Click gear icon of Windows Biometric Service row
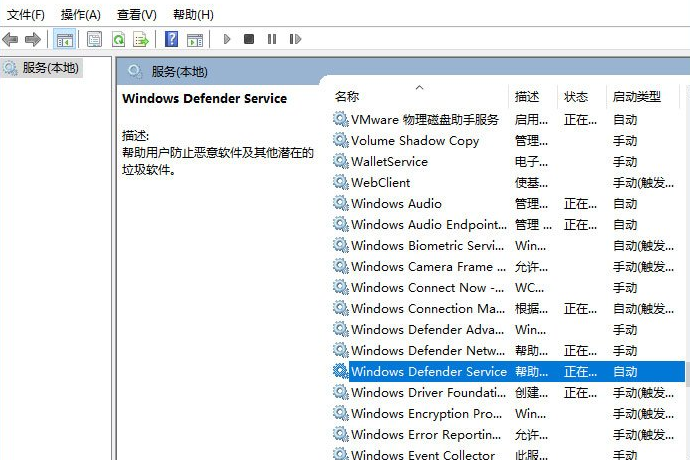Image resolution: width=690 pixels, height=460 pixels. (341, 245)
